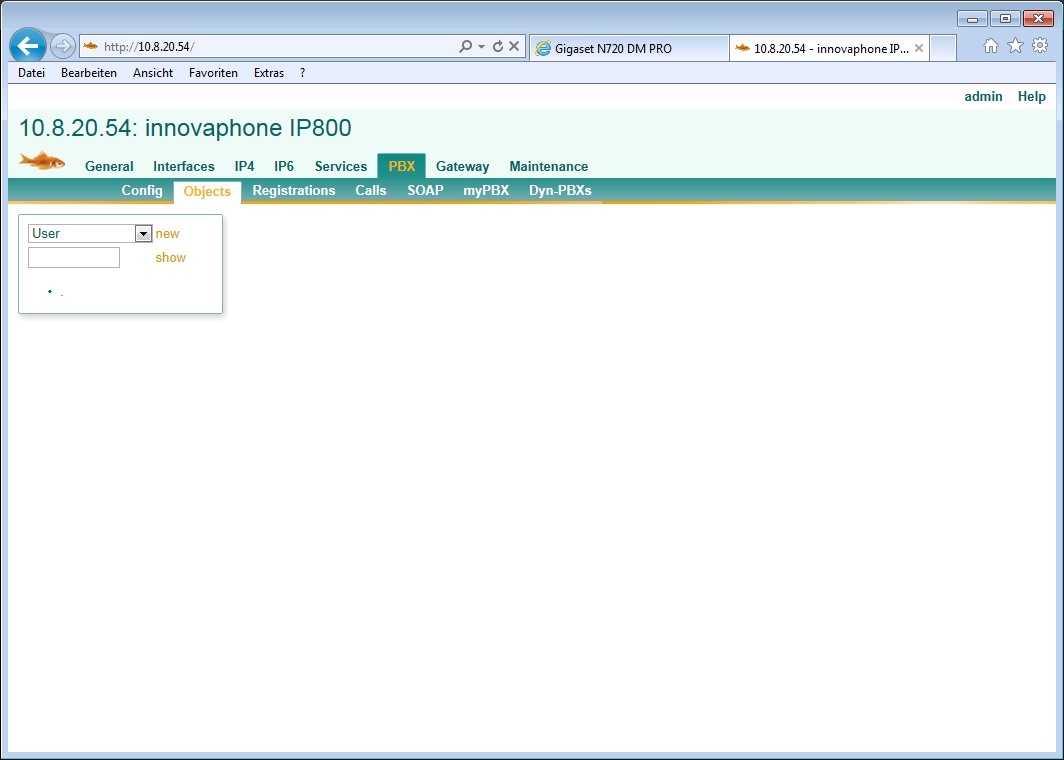Go to the General tab

pos(109,166)
